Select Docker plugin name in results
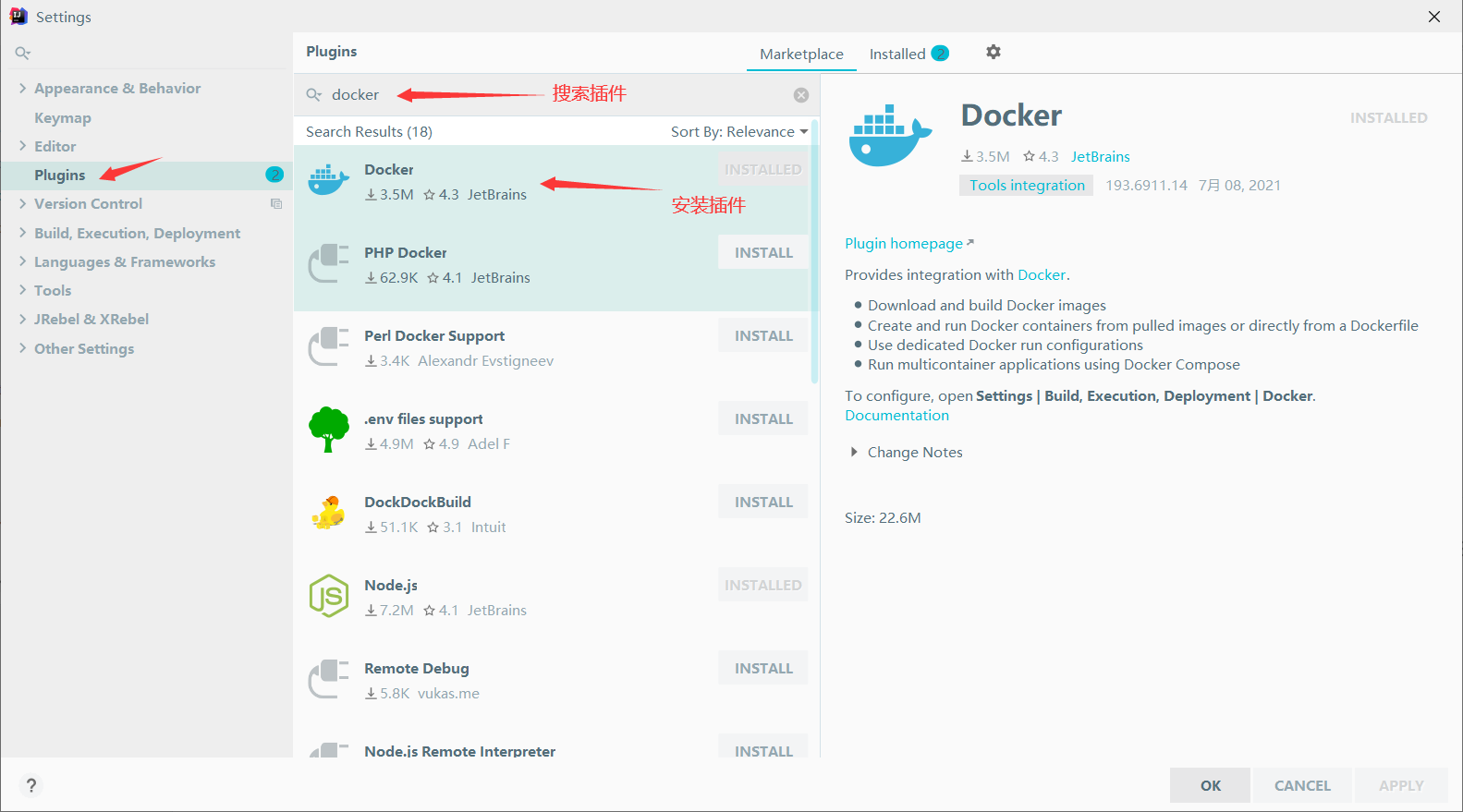Viewport: 1463px width, 812px height. click(389, 170)
